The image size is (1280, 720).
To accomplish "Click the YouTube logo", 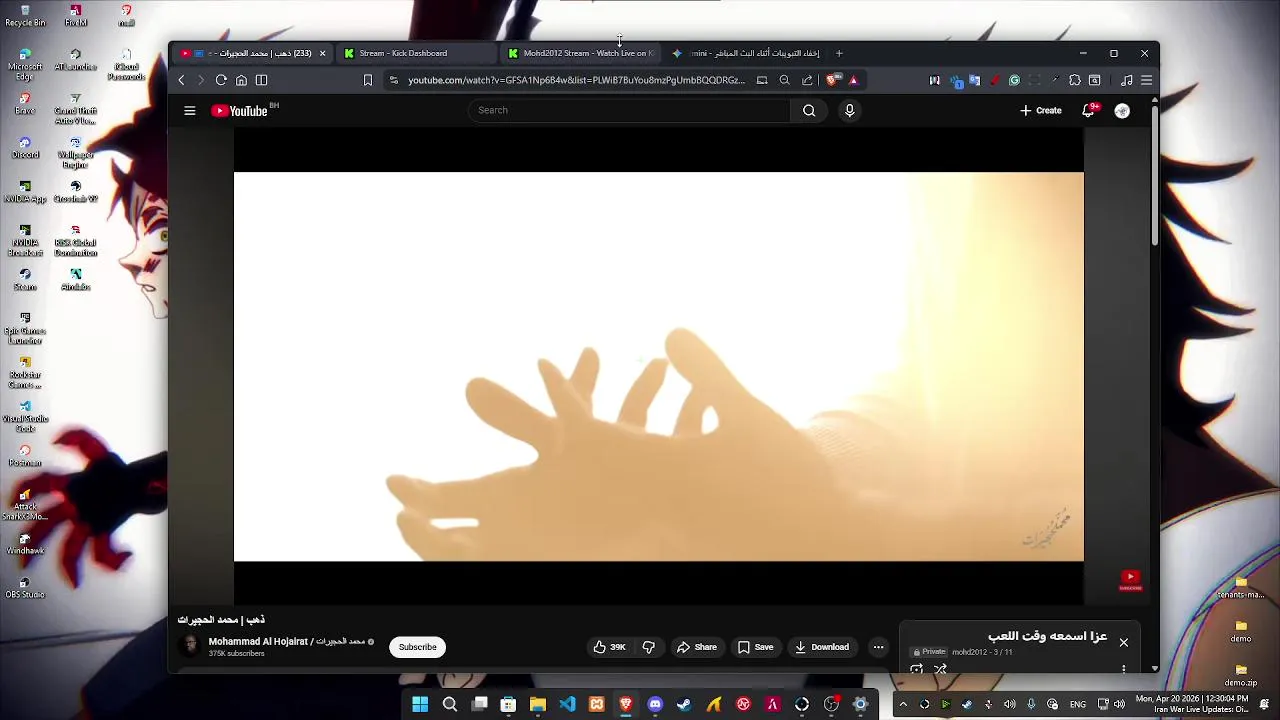I will pos(240,111).
